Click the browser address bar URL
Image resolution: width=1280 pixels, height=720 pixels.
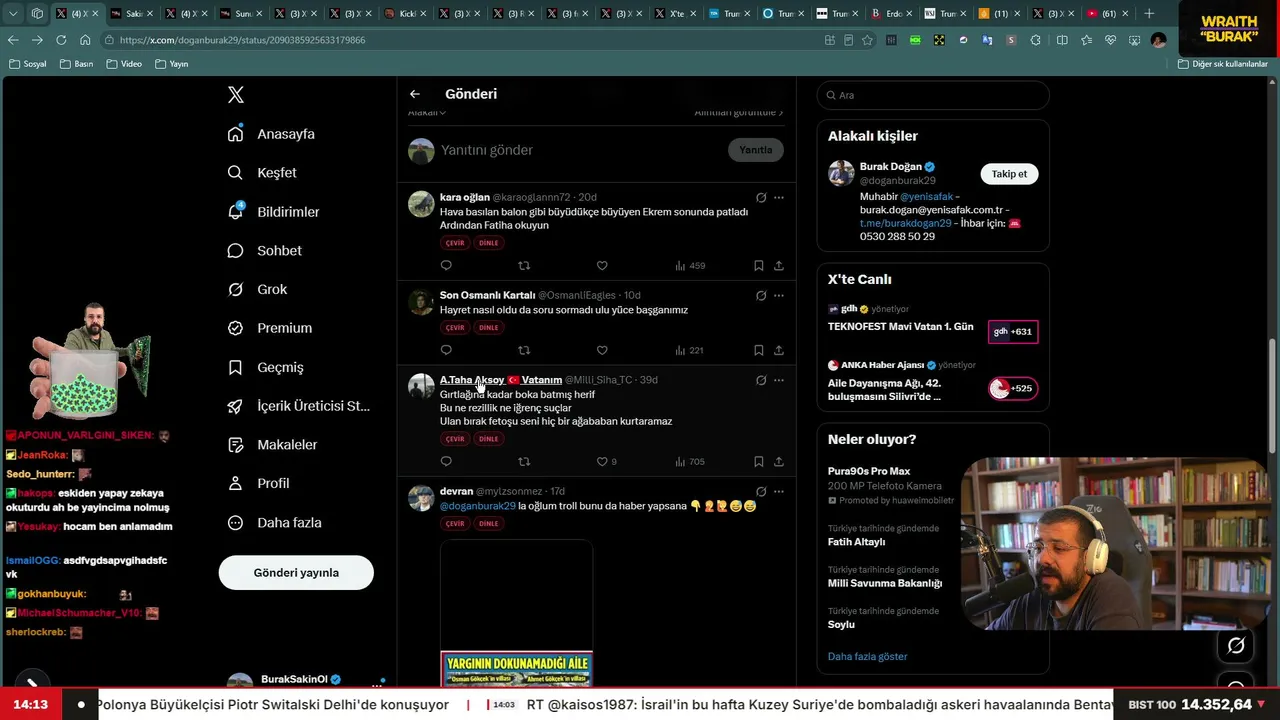tap(243, 40)
